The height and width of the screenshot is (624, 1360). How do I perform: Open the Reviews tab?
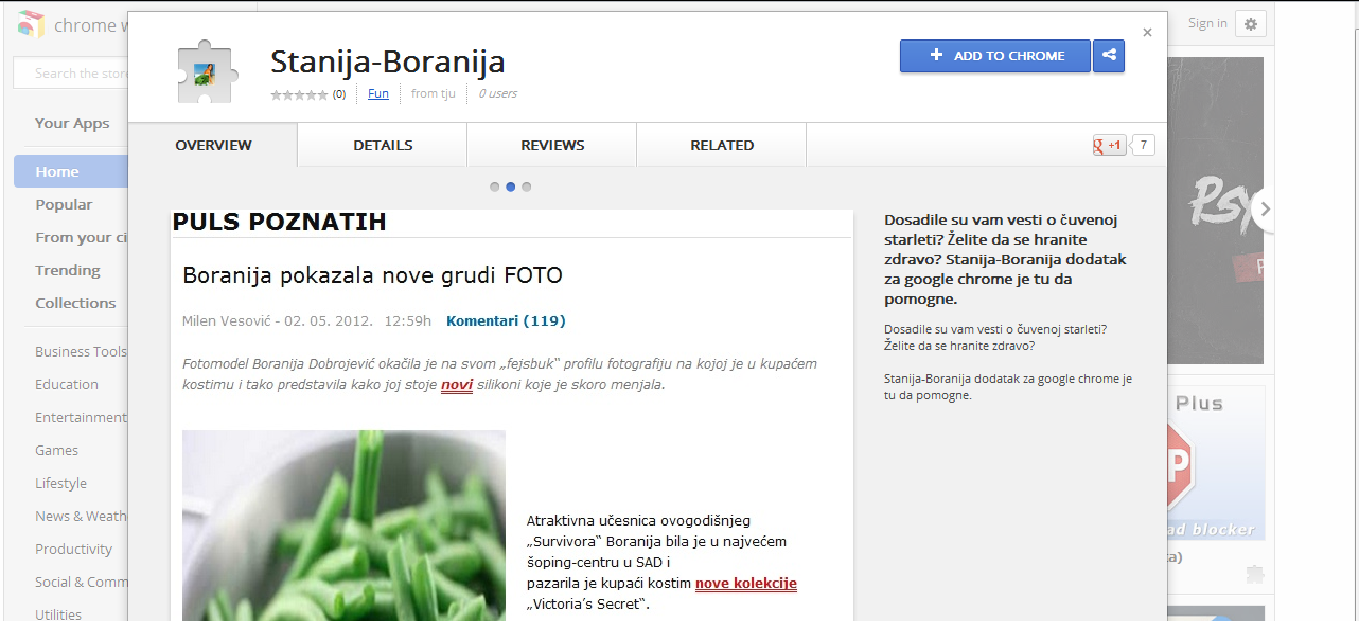[x=552, y=145]
